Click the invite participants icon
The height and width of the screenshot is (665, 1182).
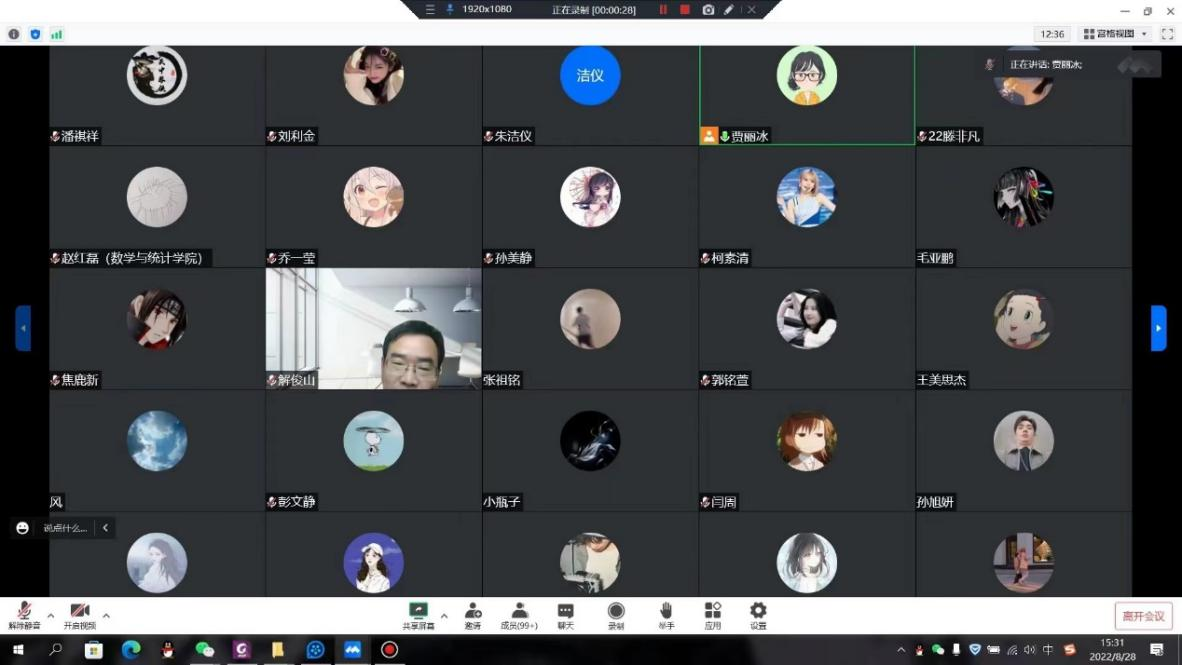click(x=472, y=615)
